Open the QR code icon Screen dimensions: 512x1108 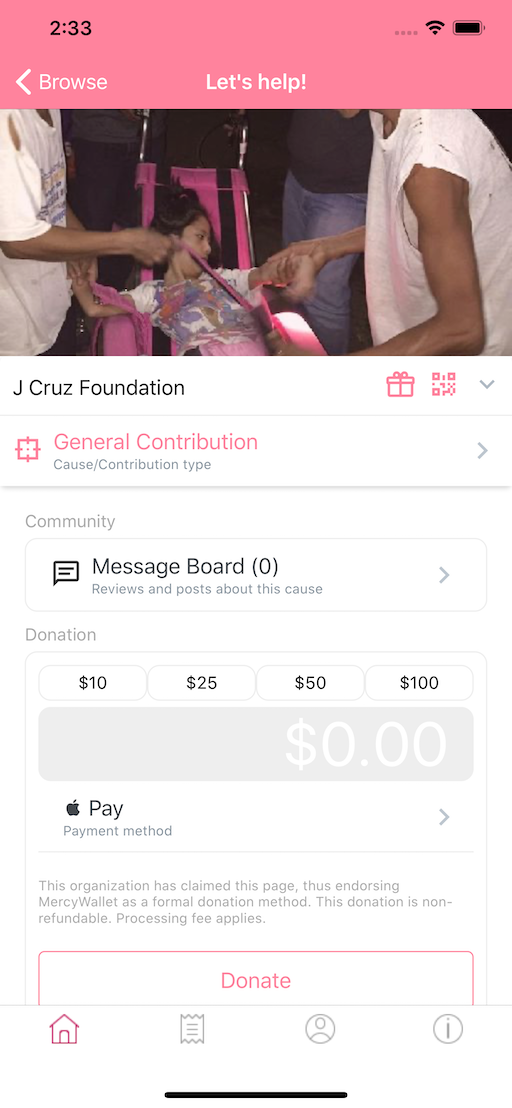coord(443,385)
